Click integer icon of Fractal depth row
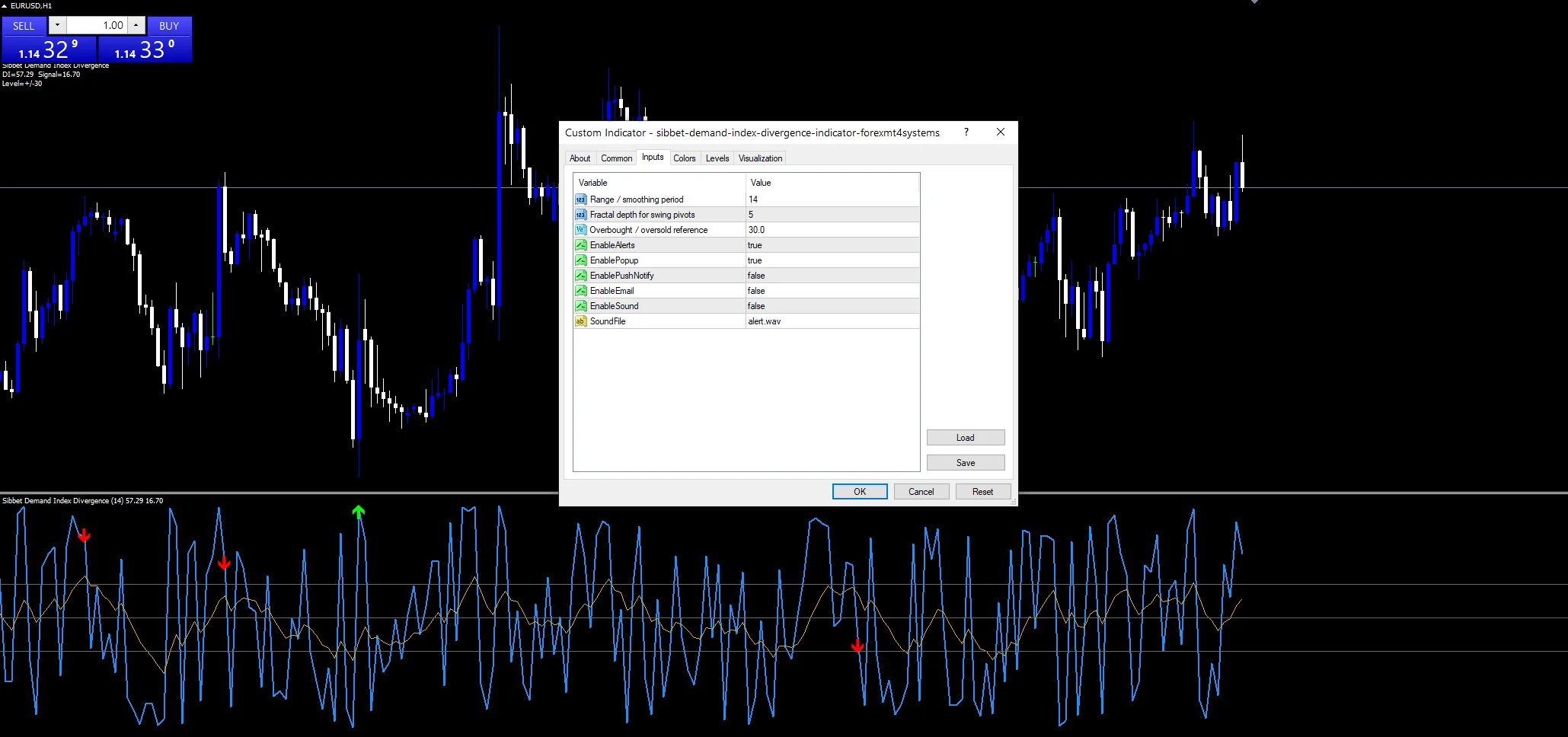 pyautogui.click(x=581, y=215)
